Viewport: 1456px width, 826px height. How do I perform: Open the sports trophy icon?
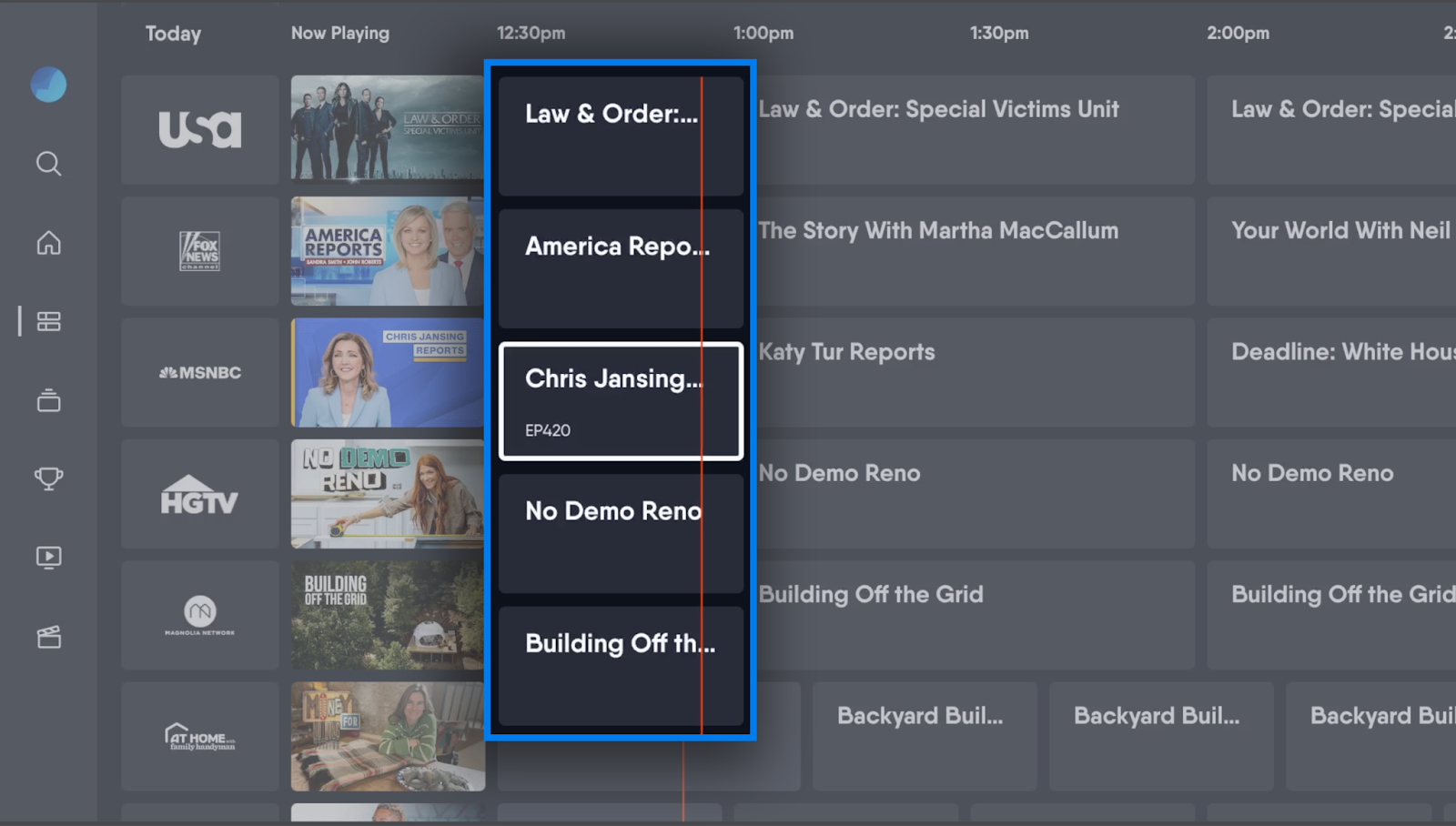click(x=48, y=478)
